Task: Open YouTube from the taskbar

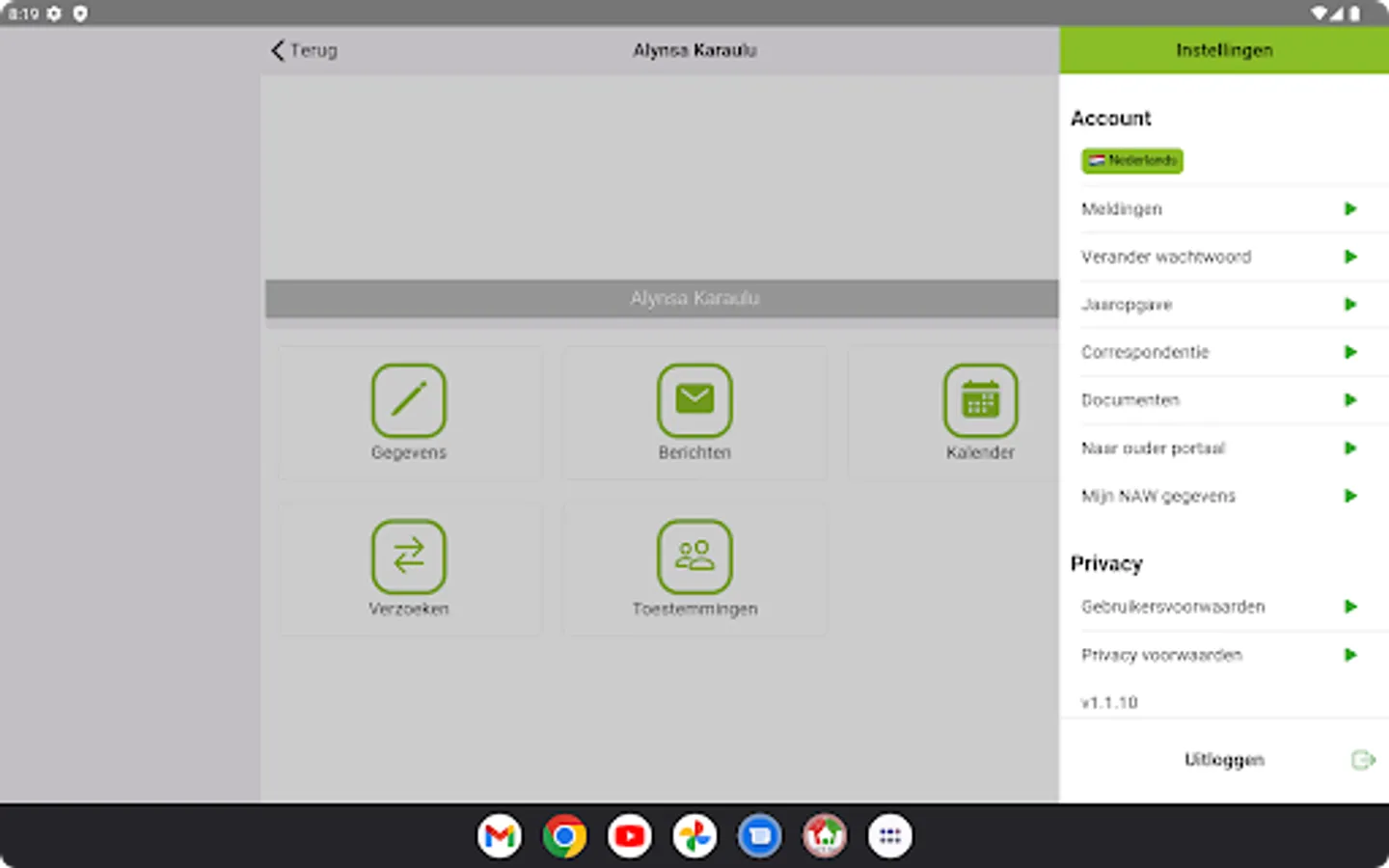Action: 629,835
